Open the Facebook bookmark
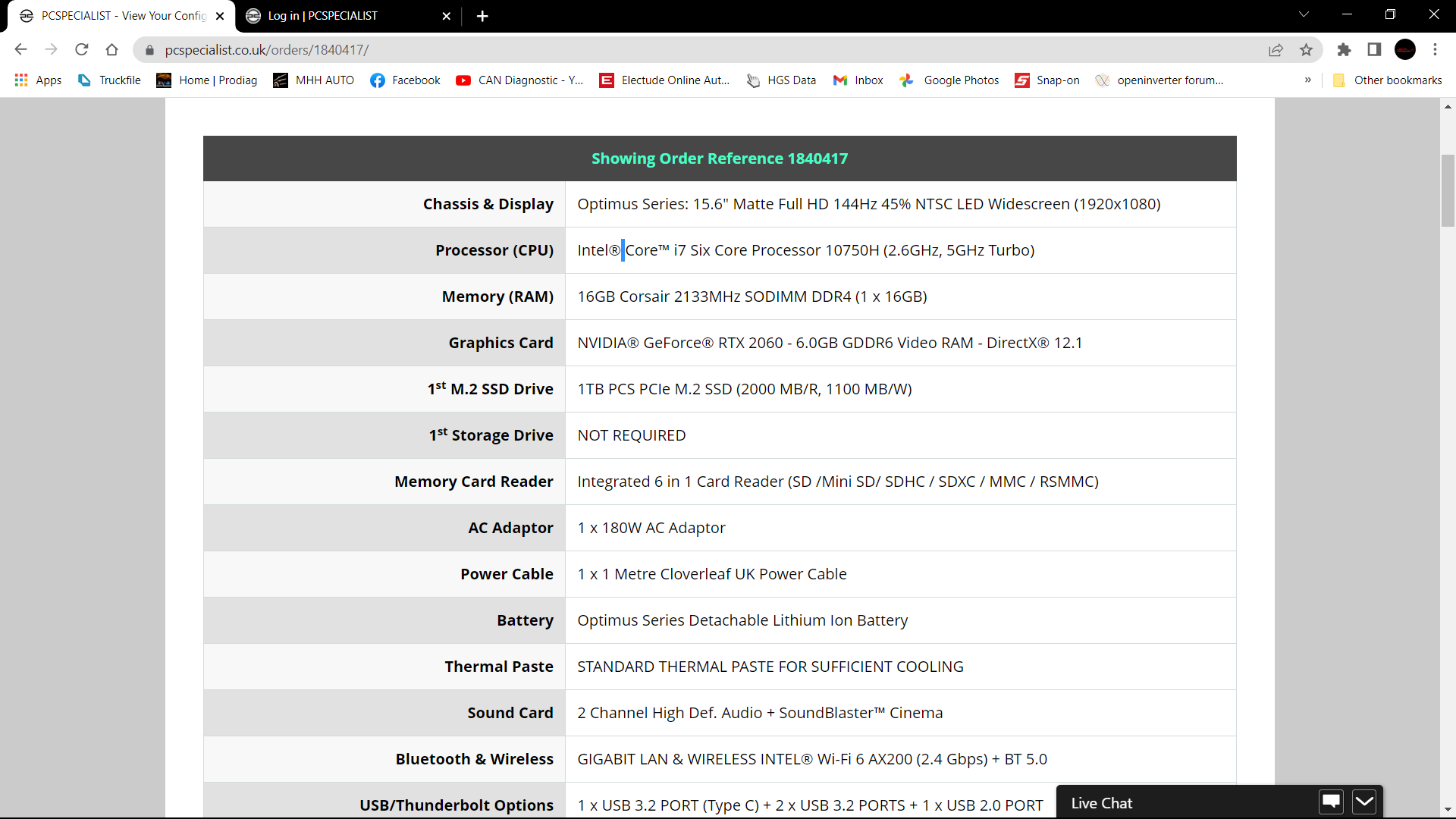 click(405, 80)
